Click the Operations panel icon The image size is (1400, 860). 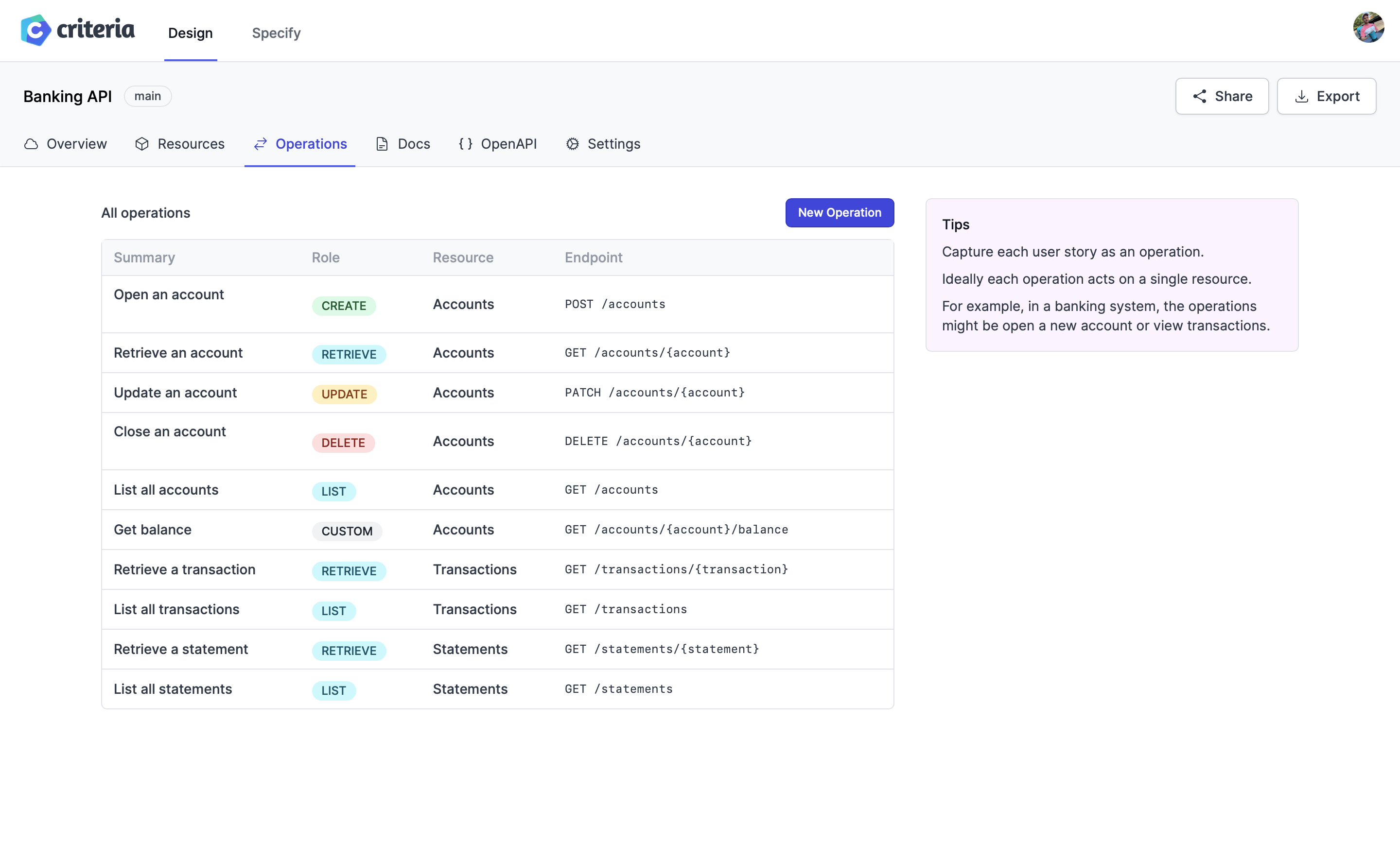click(x=261, y=143)
